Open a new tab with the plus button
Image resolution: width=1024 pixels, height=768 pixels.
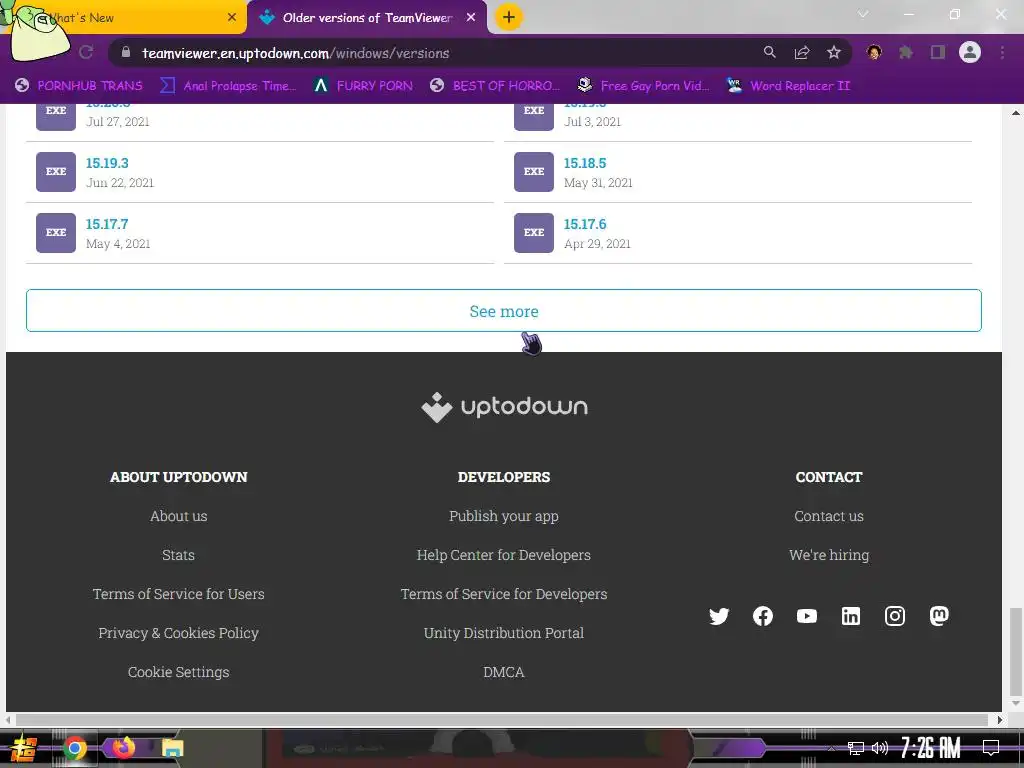509,17
